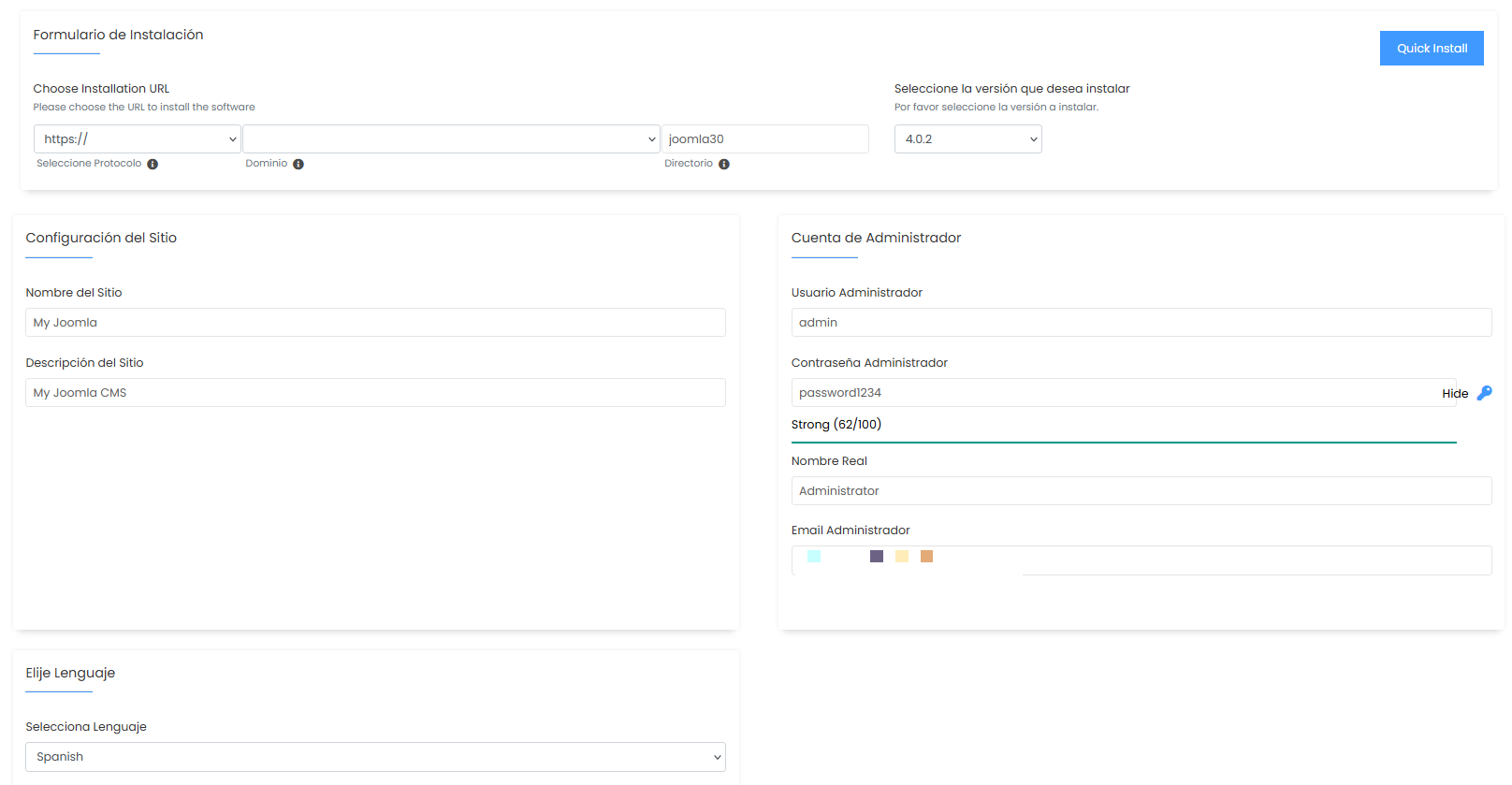Click the Configuración del Sitio heading
The height and width of the screenshot is (785, 1512).
pyautogui.click(x=101, y=238)
